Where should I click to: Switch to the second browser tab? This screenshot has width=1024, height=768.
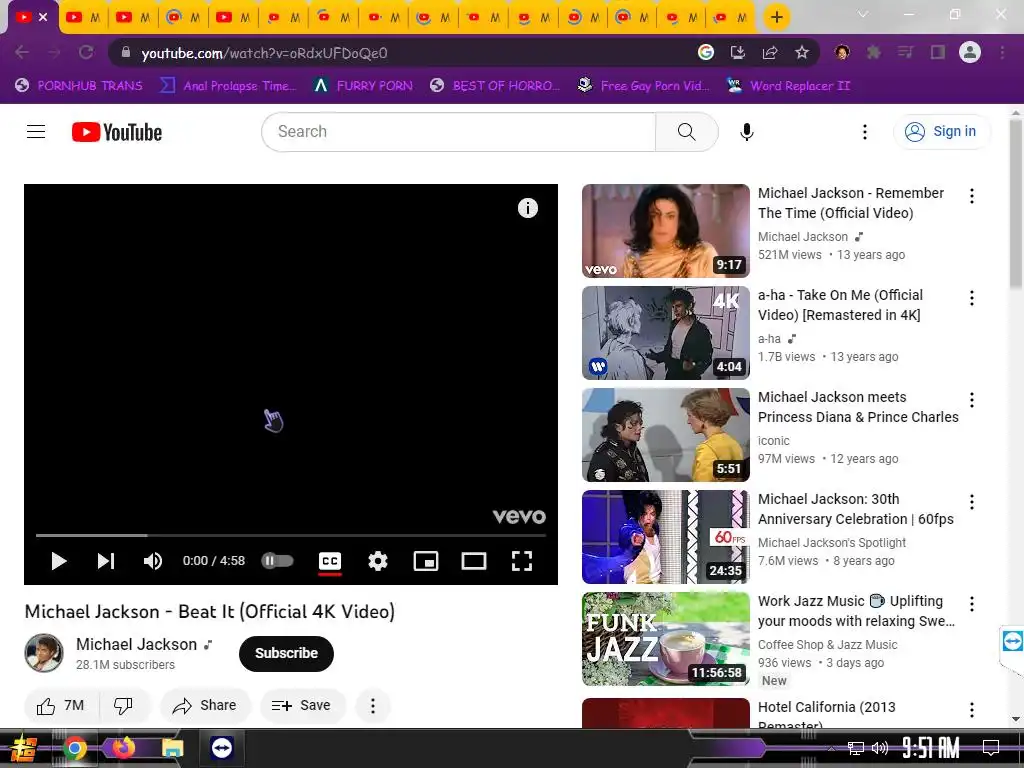pos(84,17)
